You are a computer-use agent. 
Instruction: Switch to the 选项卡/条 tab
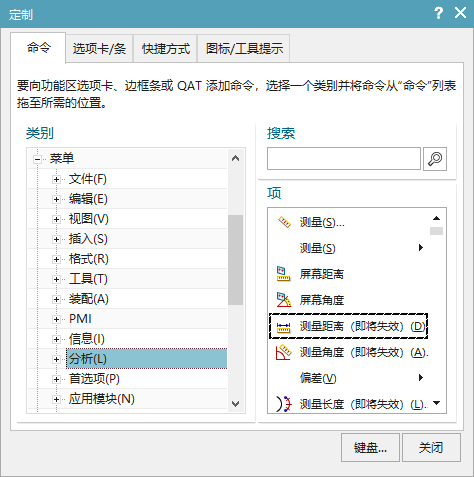(99, 49)
